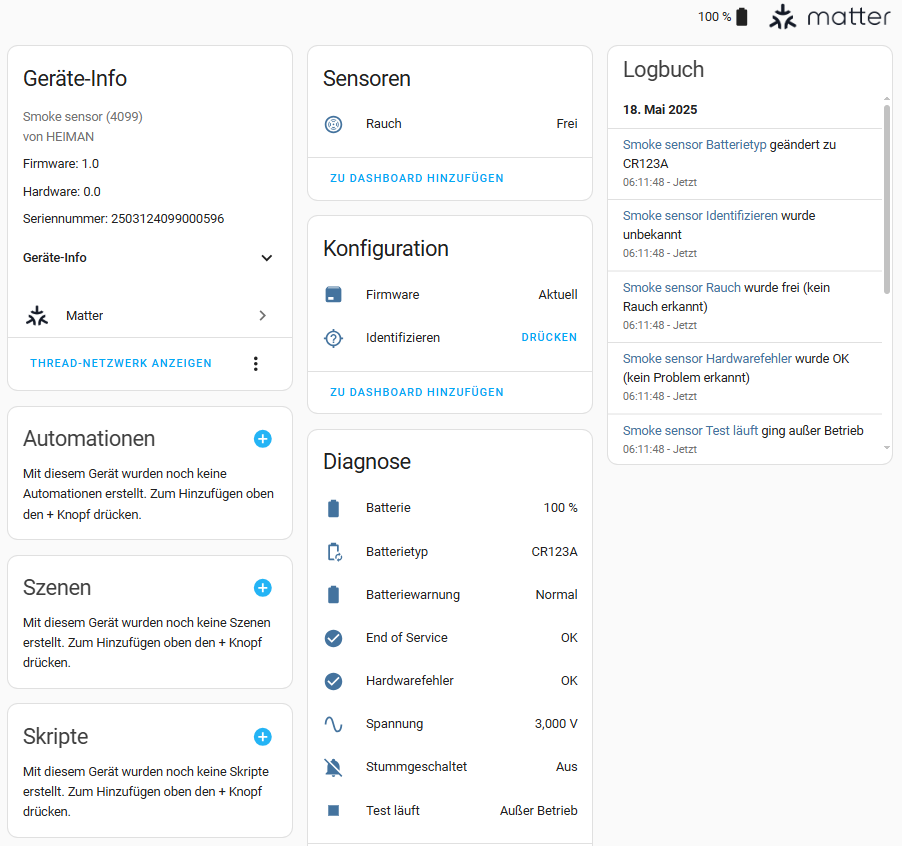Screen dimensions: 902x846
Task: Click THREAD-NETZWERK ANZEIGEN button
Action: 121,364
